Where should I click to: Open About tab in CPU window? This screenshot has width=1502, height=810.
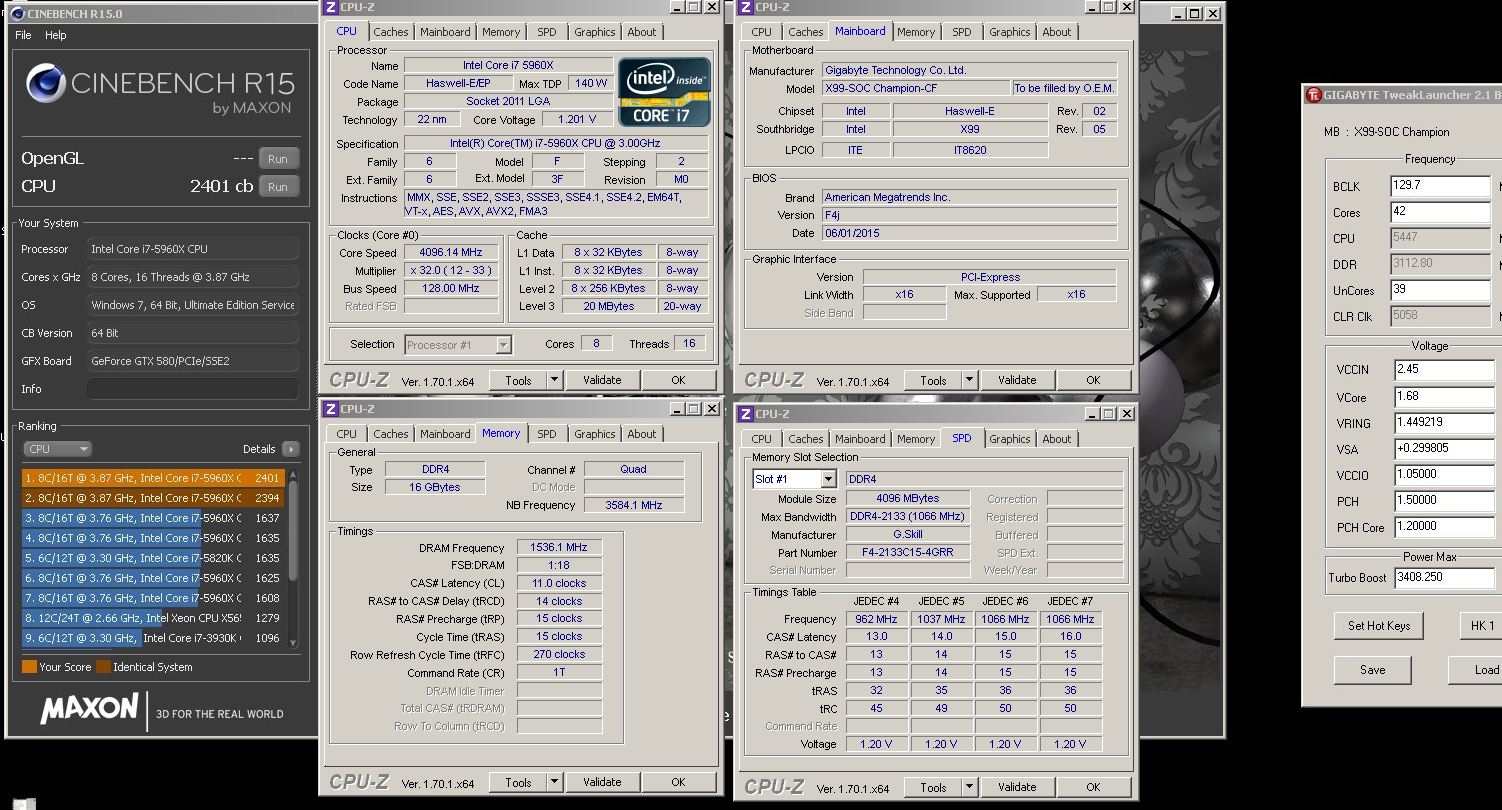tap(642, 32)
